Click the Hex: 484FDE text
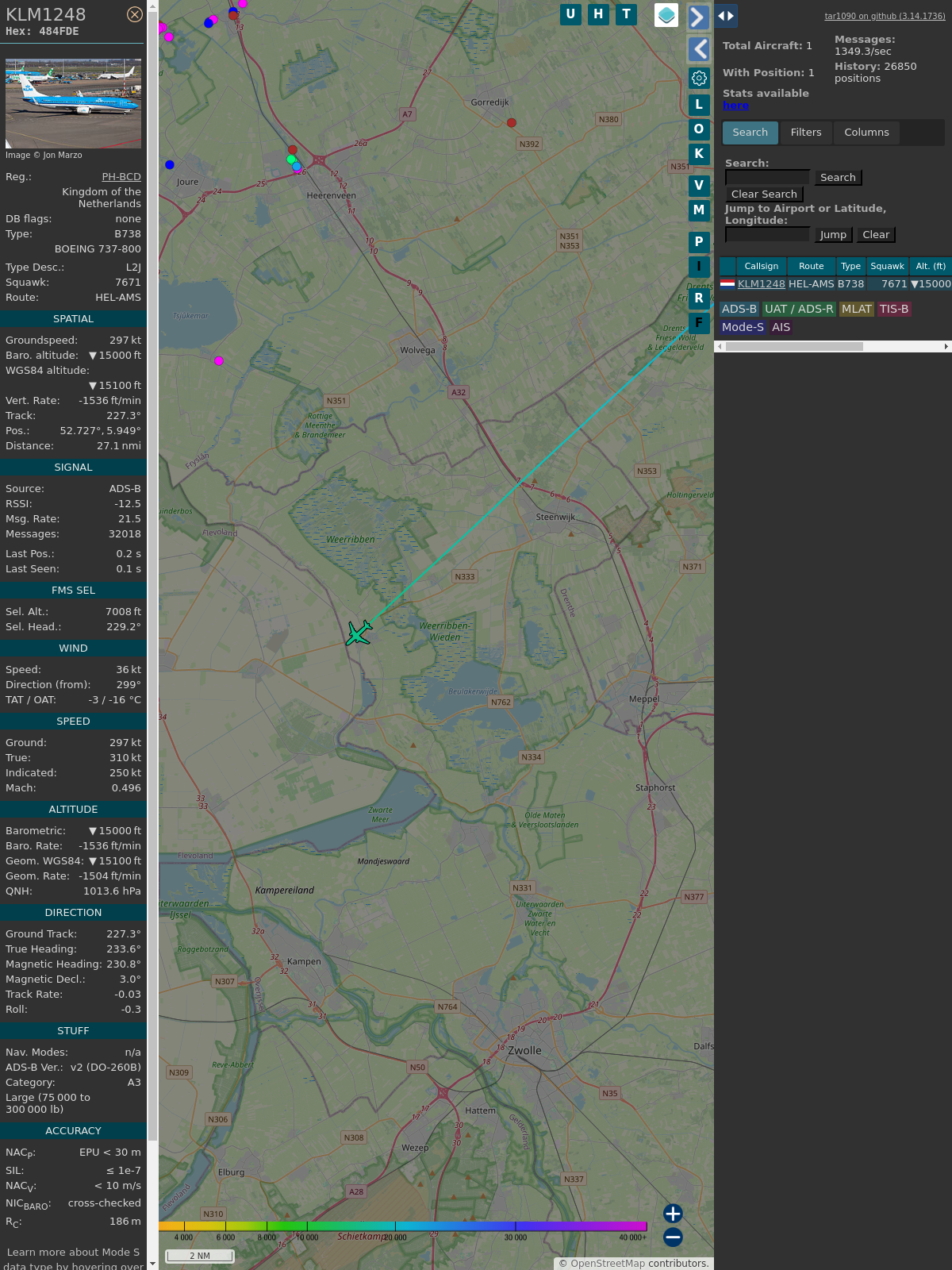The width and height of the screenshot is (952, 1270). (42, 32)
